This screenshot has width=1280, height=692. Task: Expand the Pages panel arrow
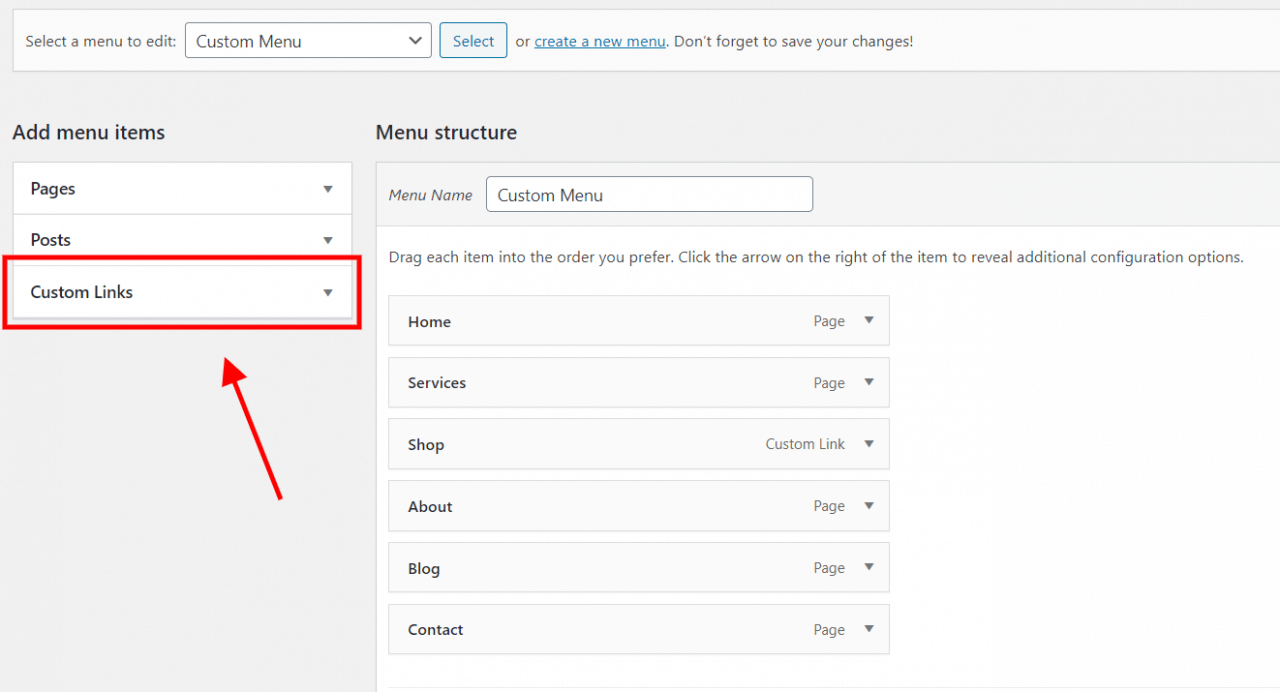coord(327,189)
